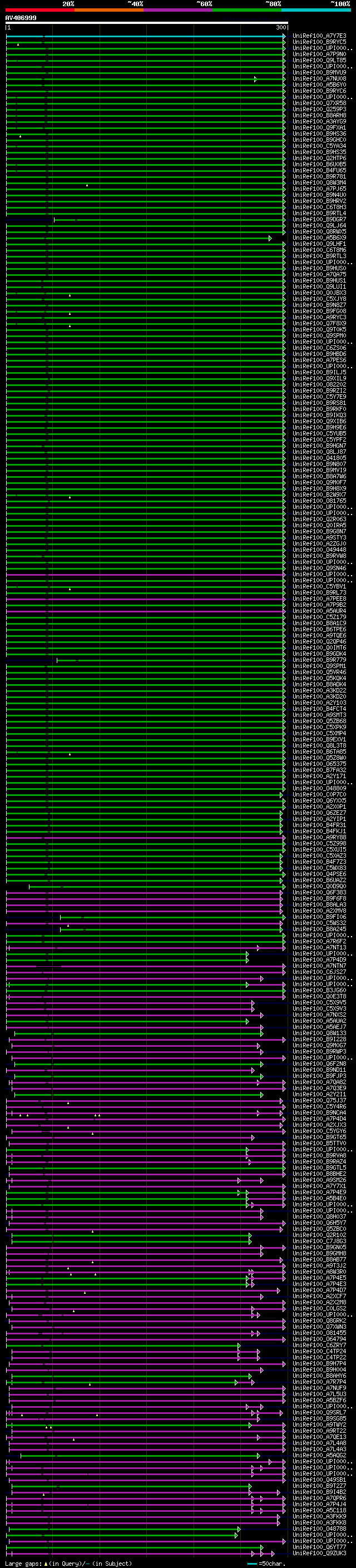Select hit UniRef100_B9DGR7

coord(319,220)
